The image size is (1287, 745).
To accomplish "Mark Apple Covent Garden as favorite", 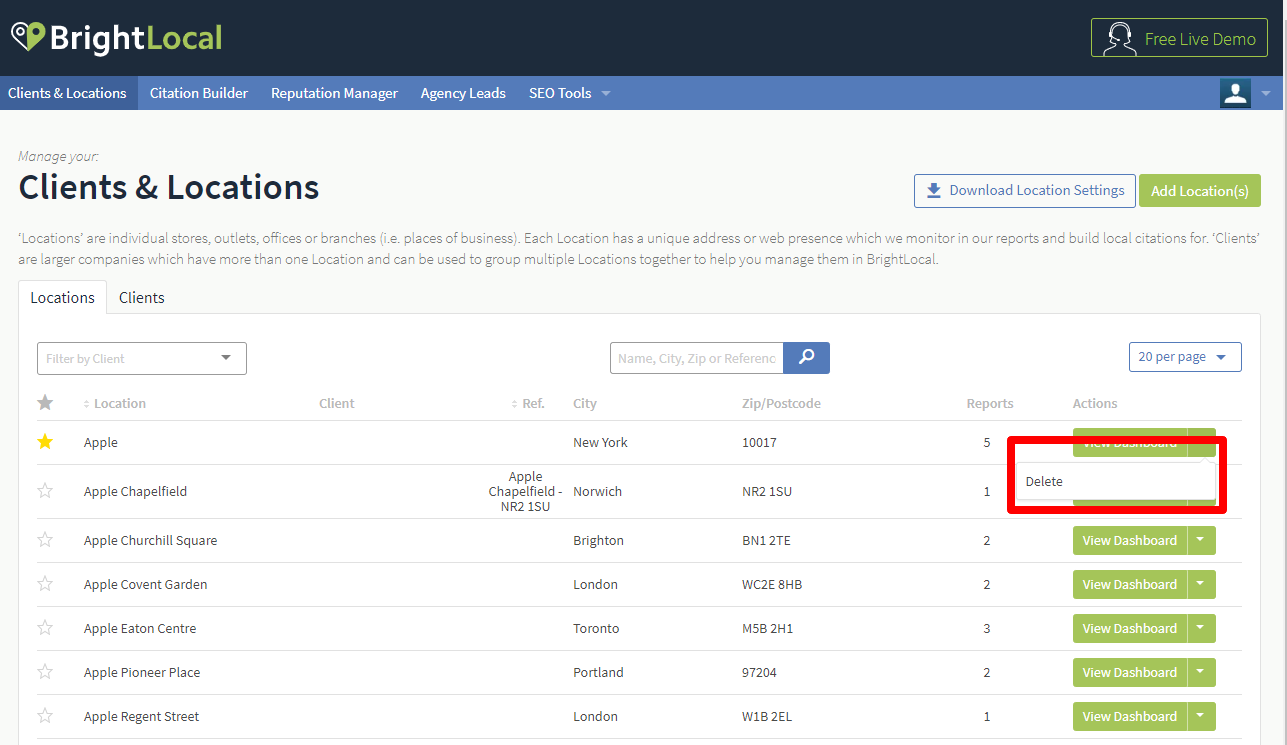I will coord(45,584).
